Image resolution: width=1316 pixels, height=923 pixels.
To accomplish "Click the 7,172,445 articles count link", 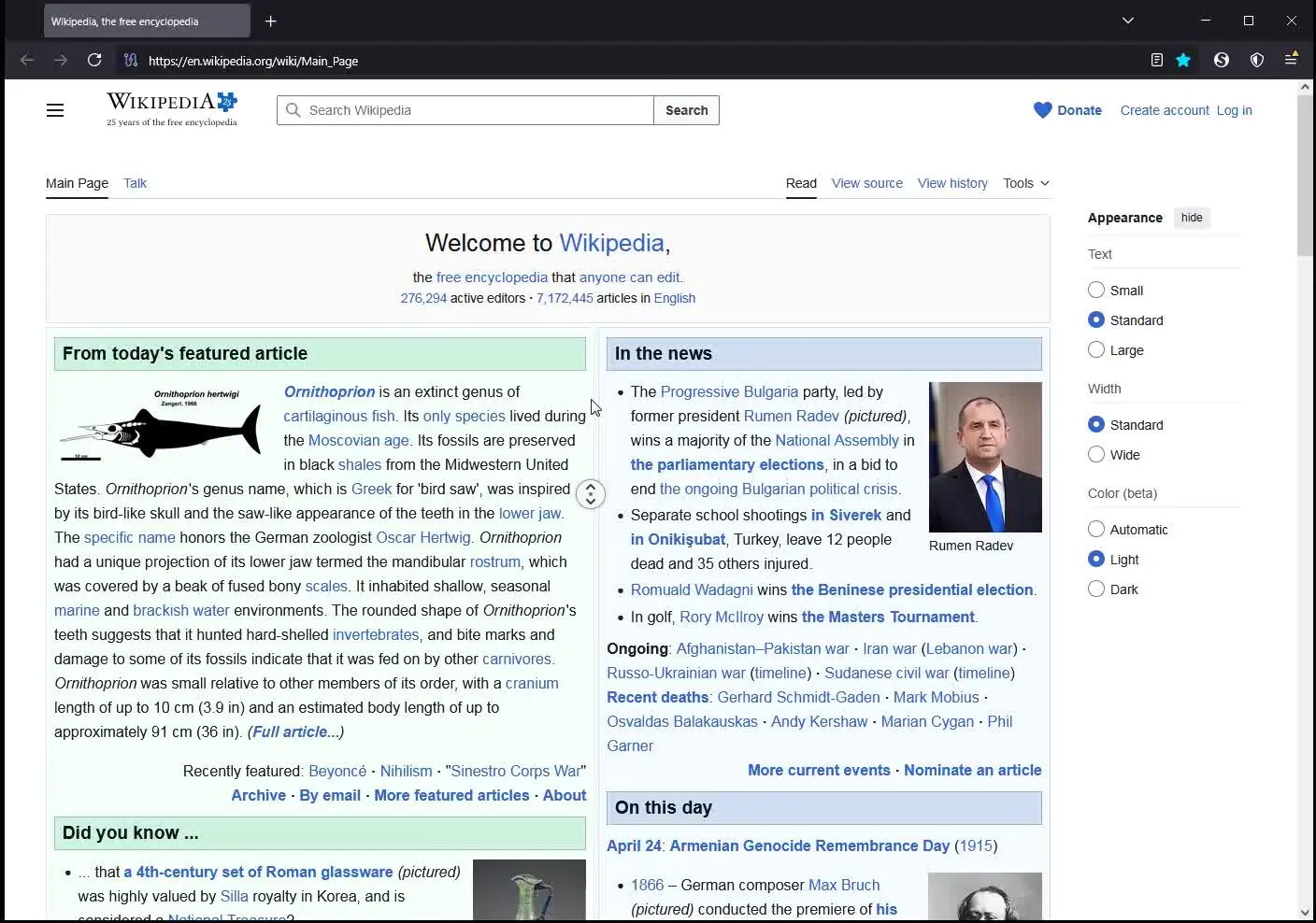I will pyautogui.click(x=565, y=298).
